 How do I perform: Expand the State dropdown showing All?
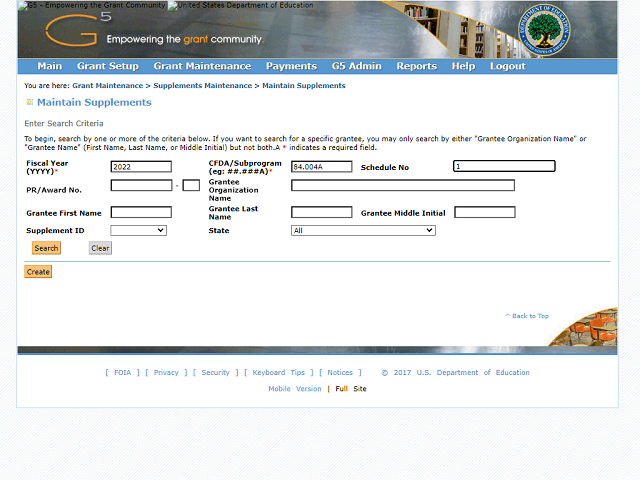tap(363, 230)
